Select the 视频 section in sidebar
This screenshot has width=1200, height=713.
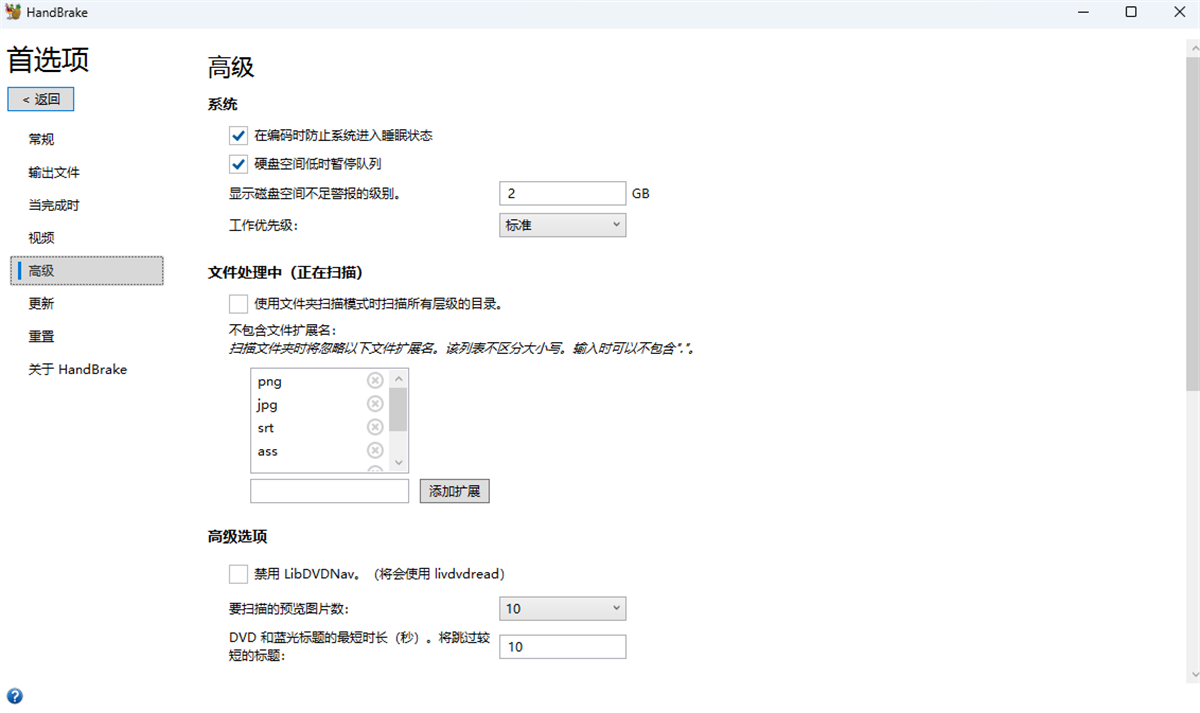[41, 237]
